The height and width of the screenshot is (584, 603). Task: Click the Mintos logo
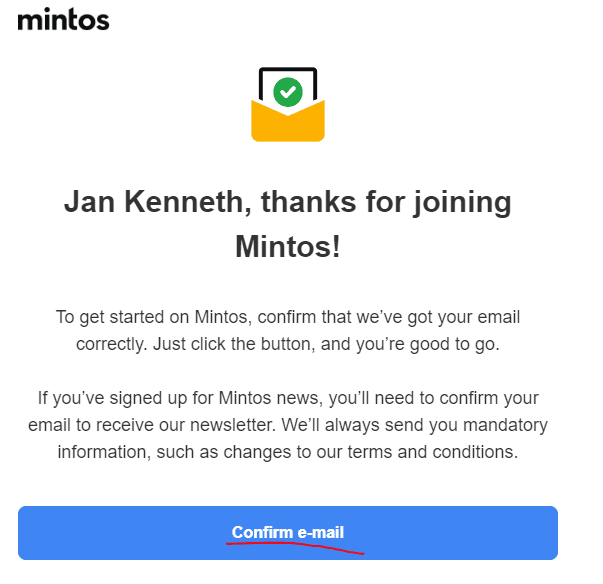click(63, 19)
